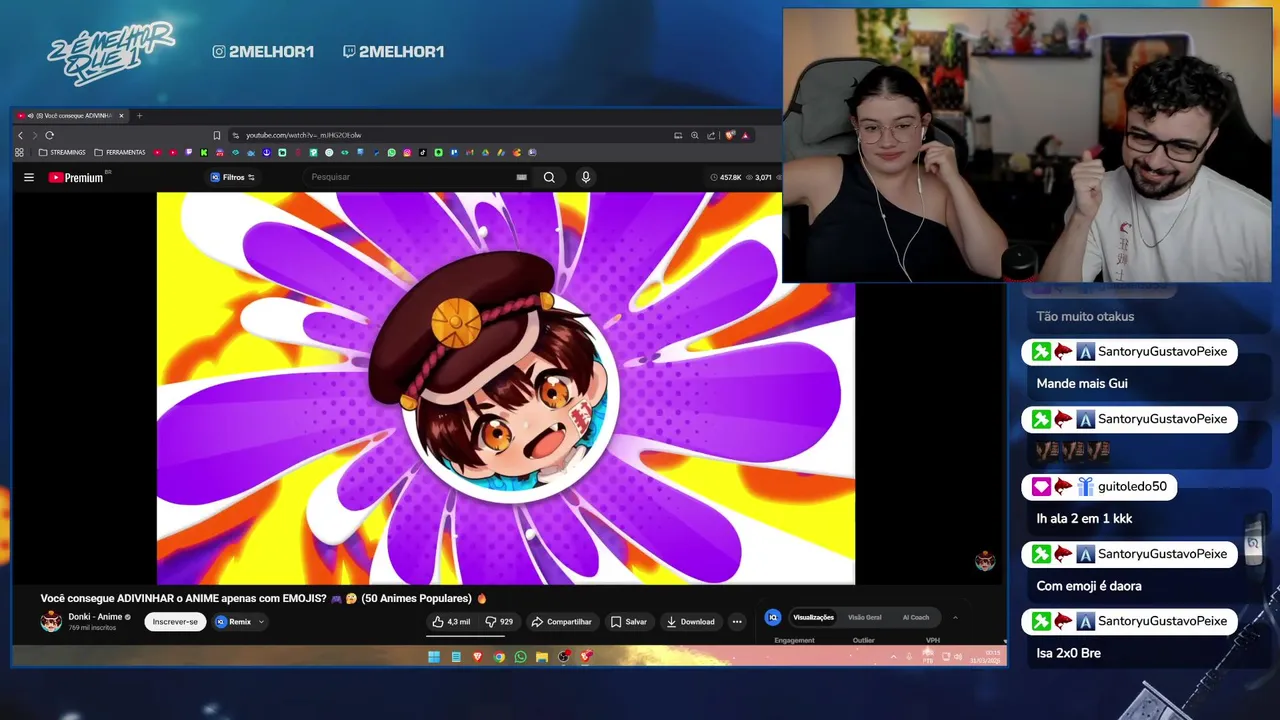
Task: Like the video with thumbs up 4,3 mil
Action: (451, 622)
